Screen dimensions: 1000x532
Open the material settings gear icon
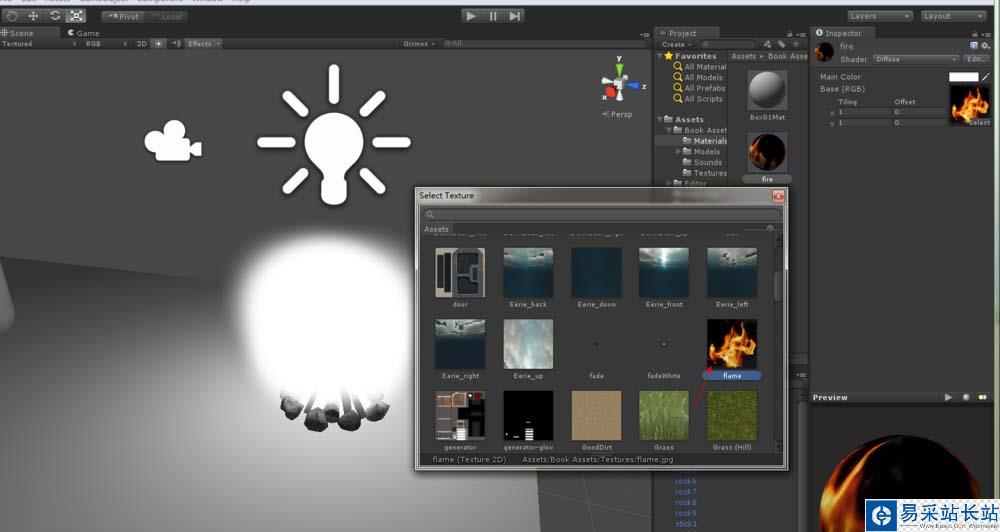click(x=986, y=46)
